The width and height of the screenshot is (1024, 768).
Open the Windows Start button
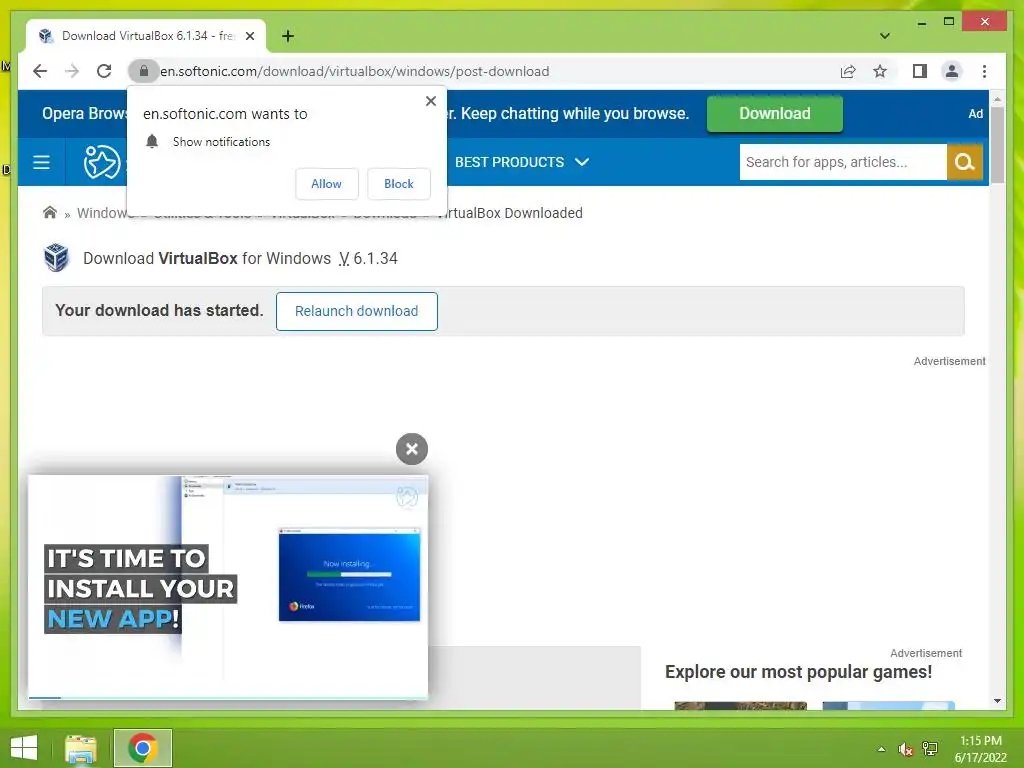[x=24, y=748]
